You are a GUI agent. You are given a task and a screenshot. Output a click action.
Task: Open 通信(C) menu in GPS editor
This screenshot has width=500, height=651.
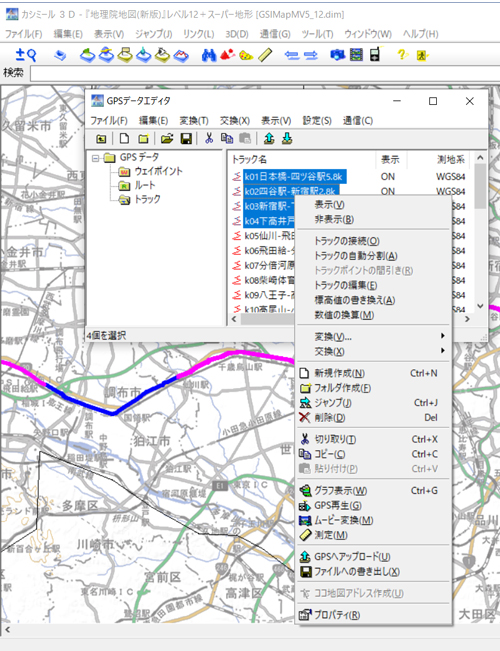click(x=358, y=120)
